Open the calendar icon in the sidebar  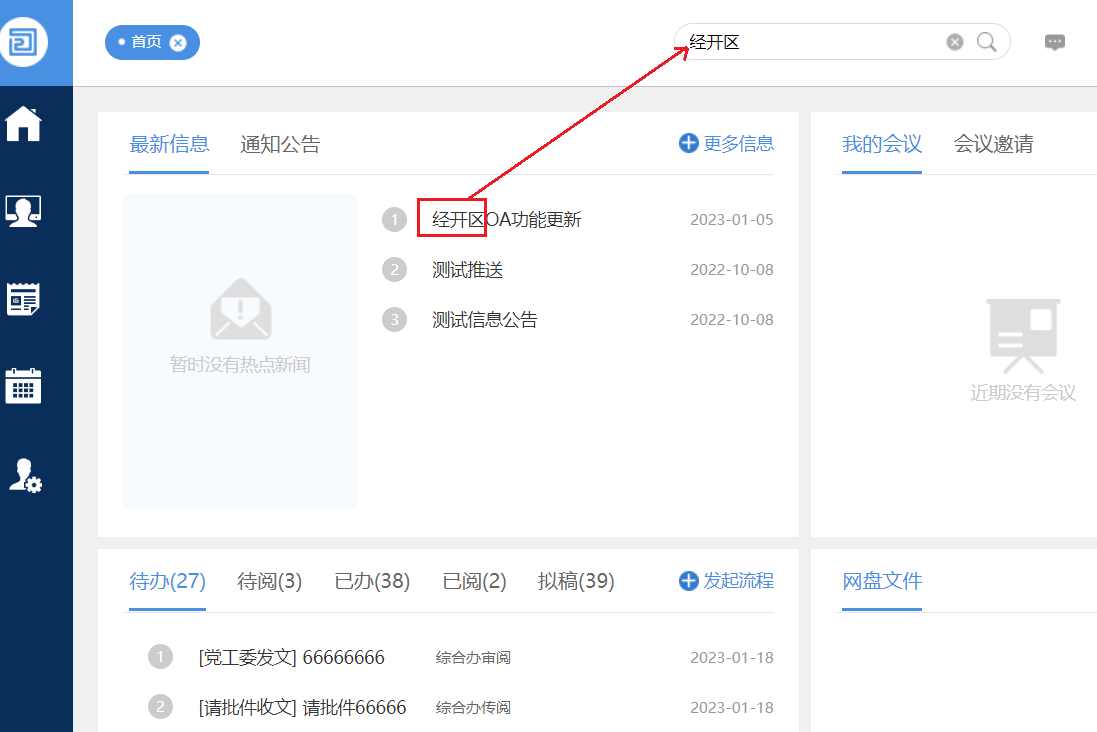[x=23, y=386]
